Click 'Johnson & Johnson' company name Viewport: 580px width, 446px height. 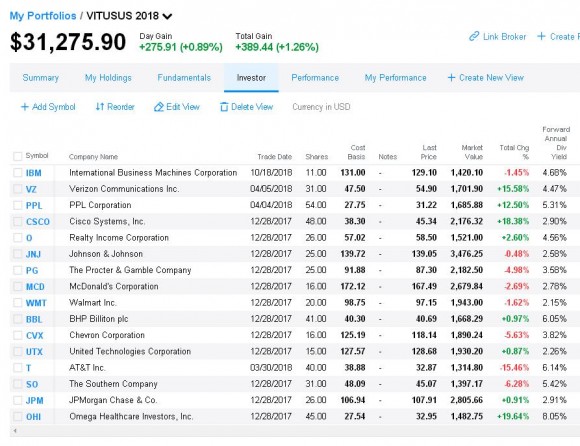click(x=106, y=254)
